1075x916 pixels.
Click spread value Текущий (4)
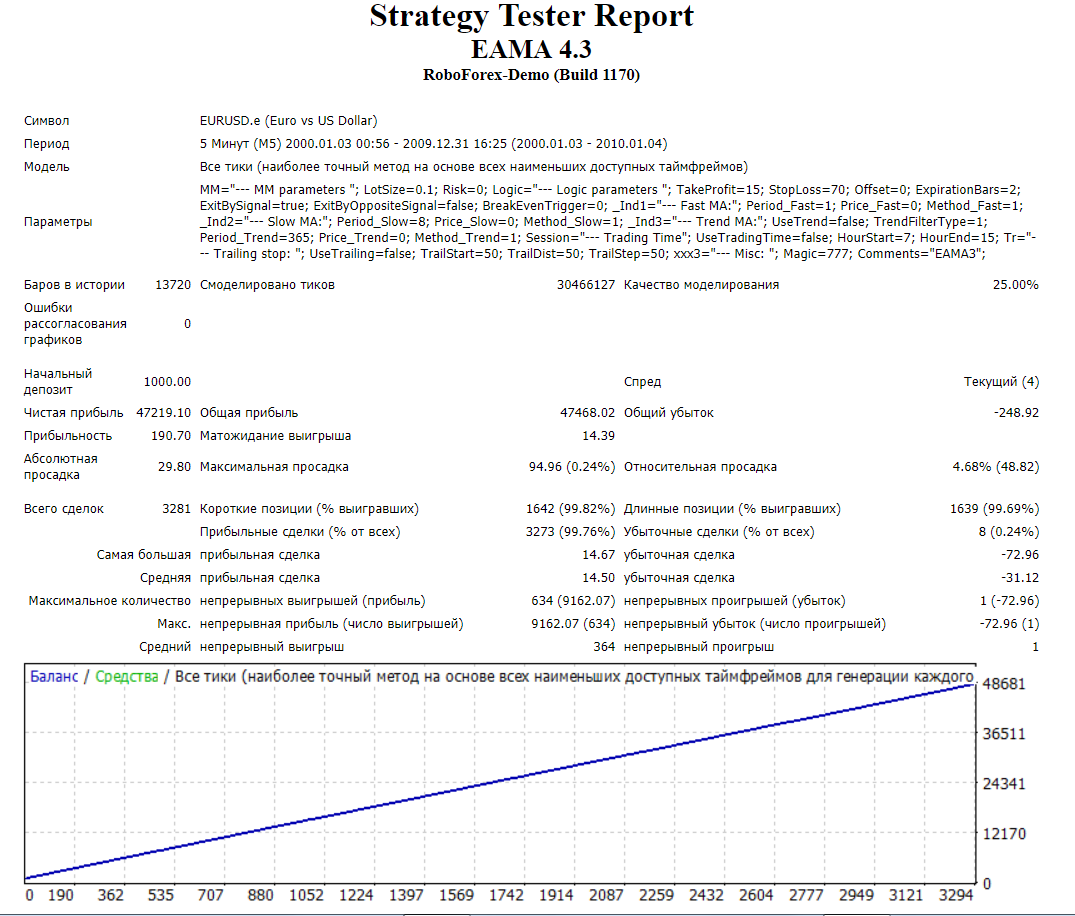(1001, 382)
